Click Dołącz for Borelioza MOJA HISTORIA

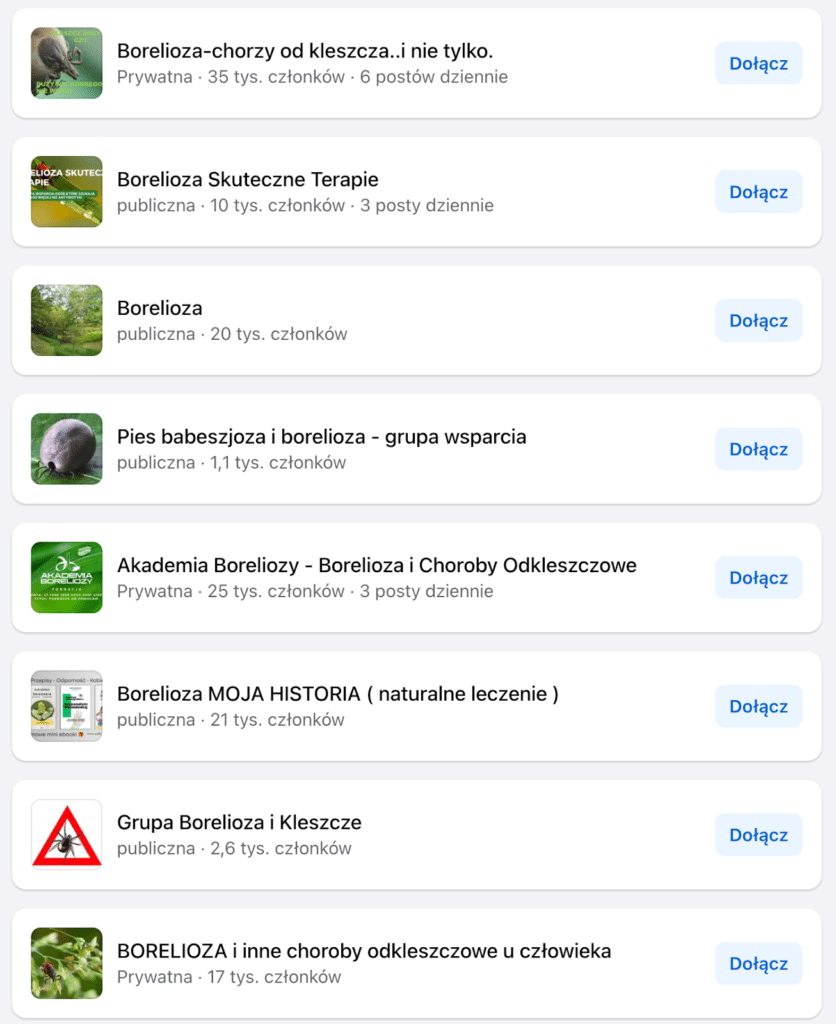coord(758,707)
